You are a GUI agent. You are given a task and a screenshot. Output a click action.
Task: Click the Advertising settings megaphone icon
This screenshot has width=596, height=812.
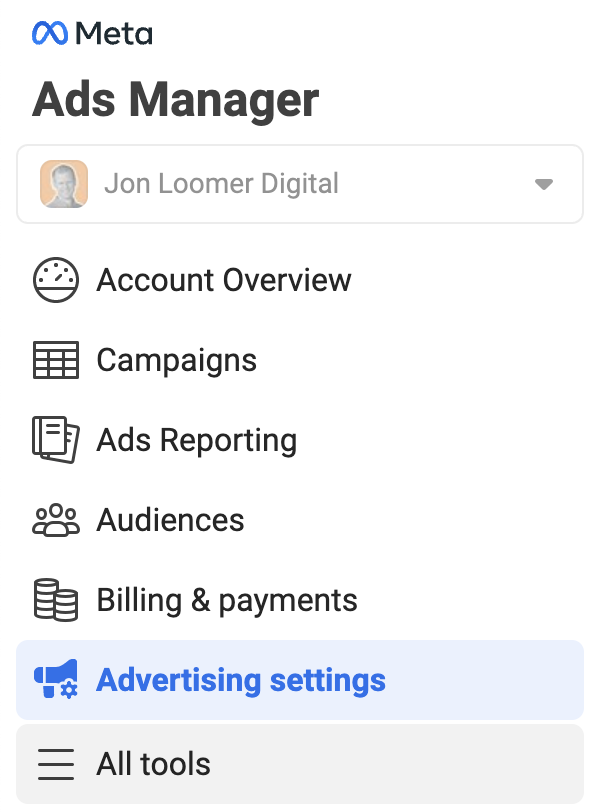(56, 679)
